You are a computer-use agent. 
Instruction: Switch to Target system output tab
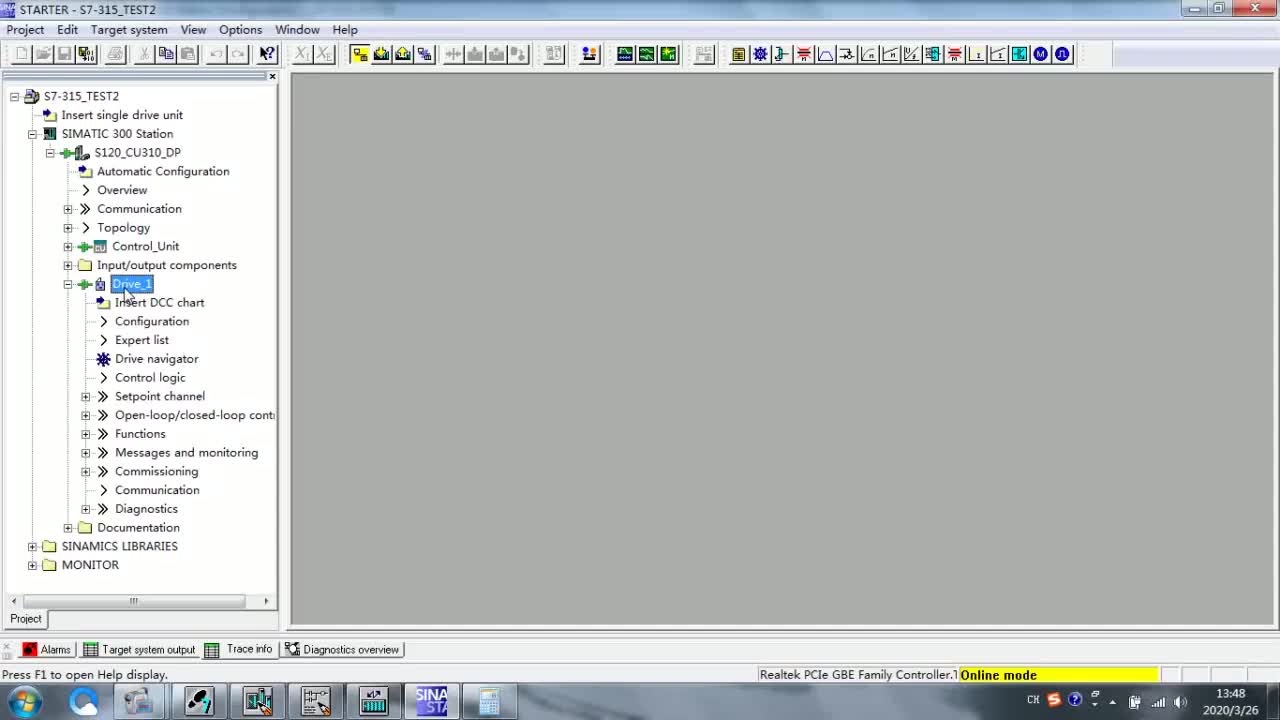(139, 650)
